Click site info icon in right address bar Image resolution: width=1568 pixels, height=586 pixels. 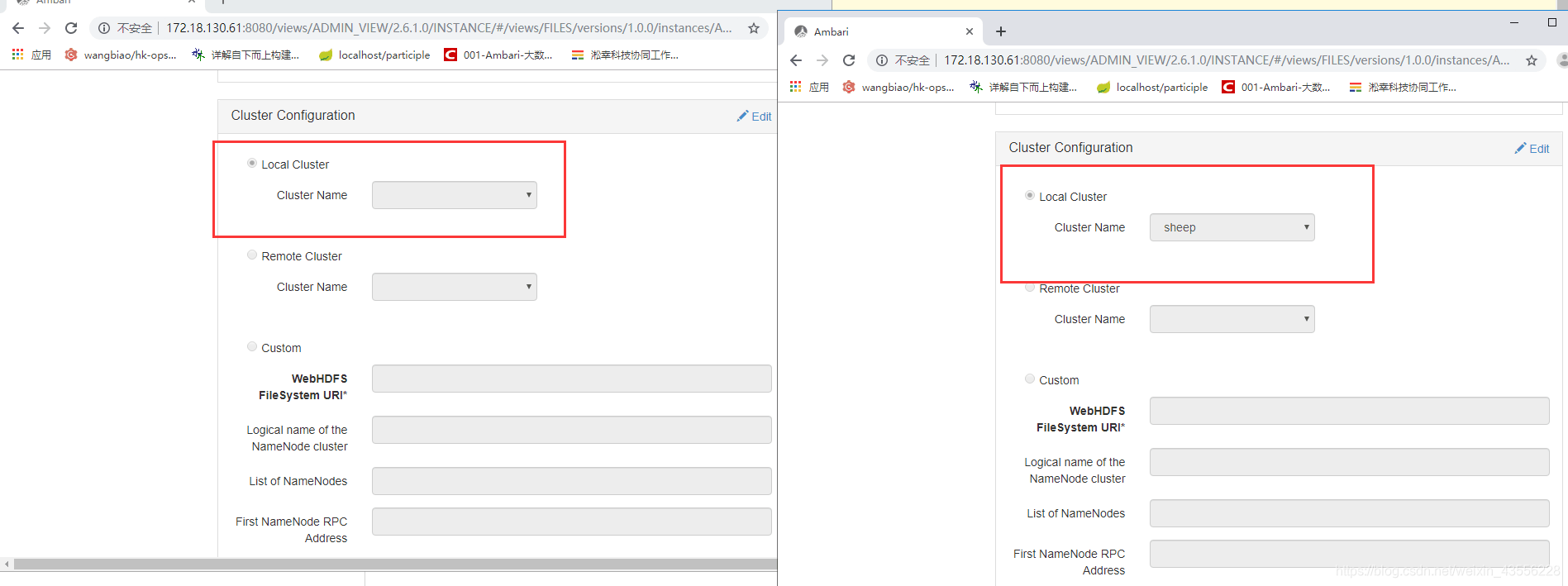coord(882,60)
